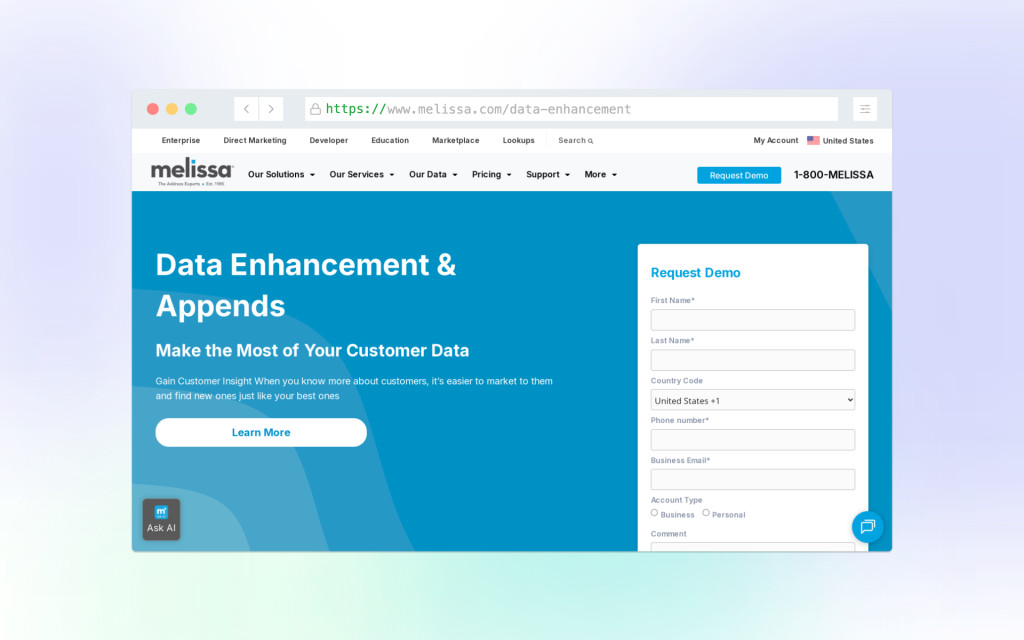Open the My Account link
This screenshot has width=1024, height=640.
click(776, 140)
